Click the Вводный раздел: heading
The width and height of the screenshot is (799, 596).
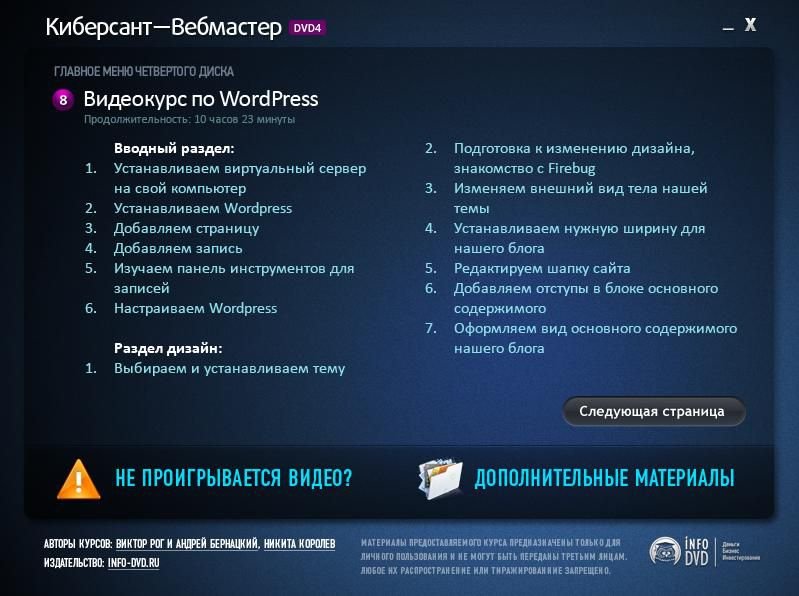(174, 148)
